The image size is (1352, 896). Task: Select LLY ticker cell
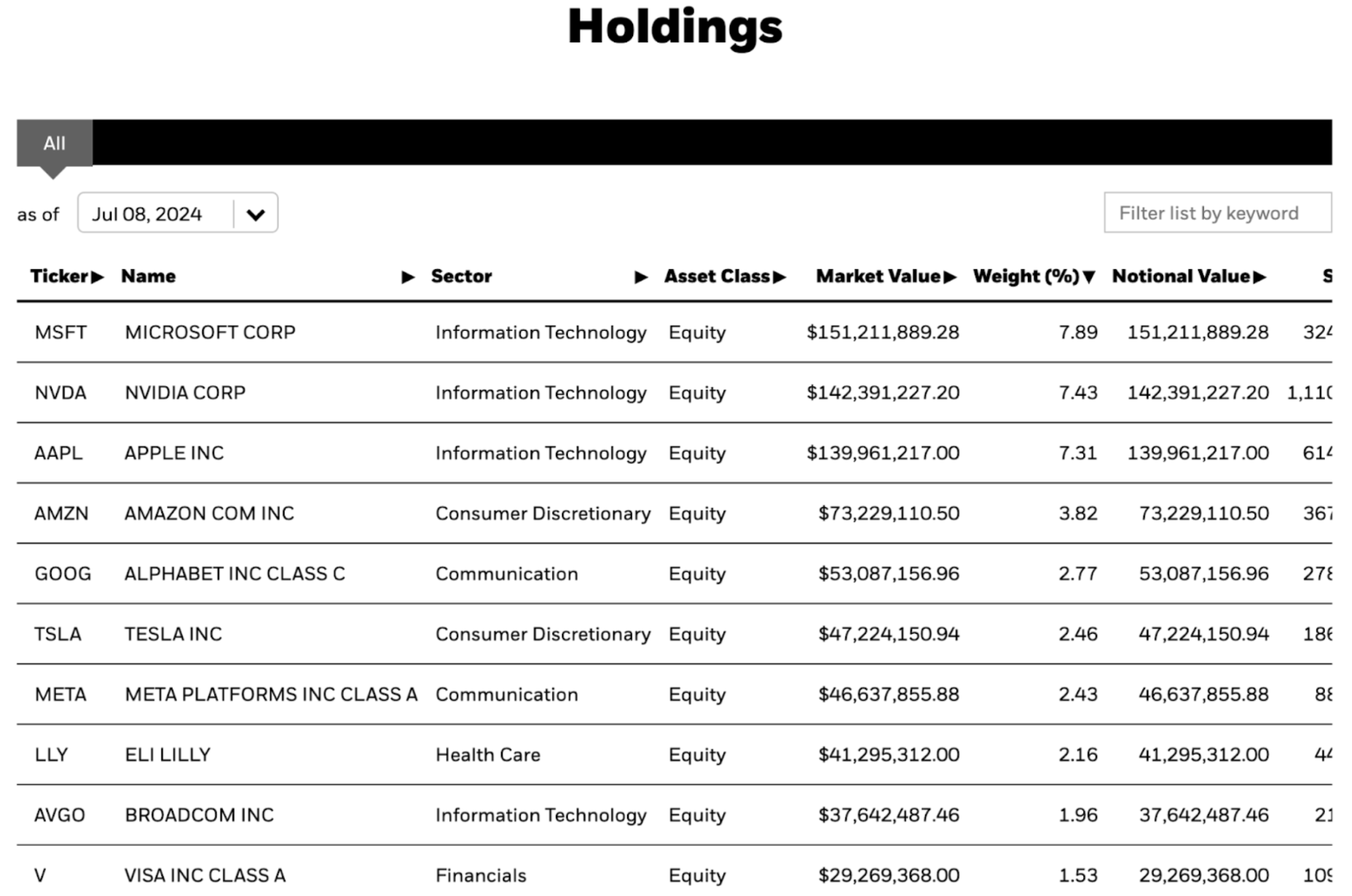click(x=51, y=755)
